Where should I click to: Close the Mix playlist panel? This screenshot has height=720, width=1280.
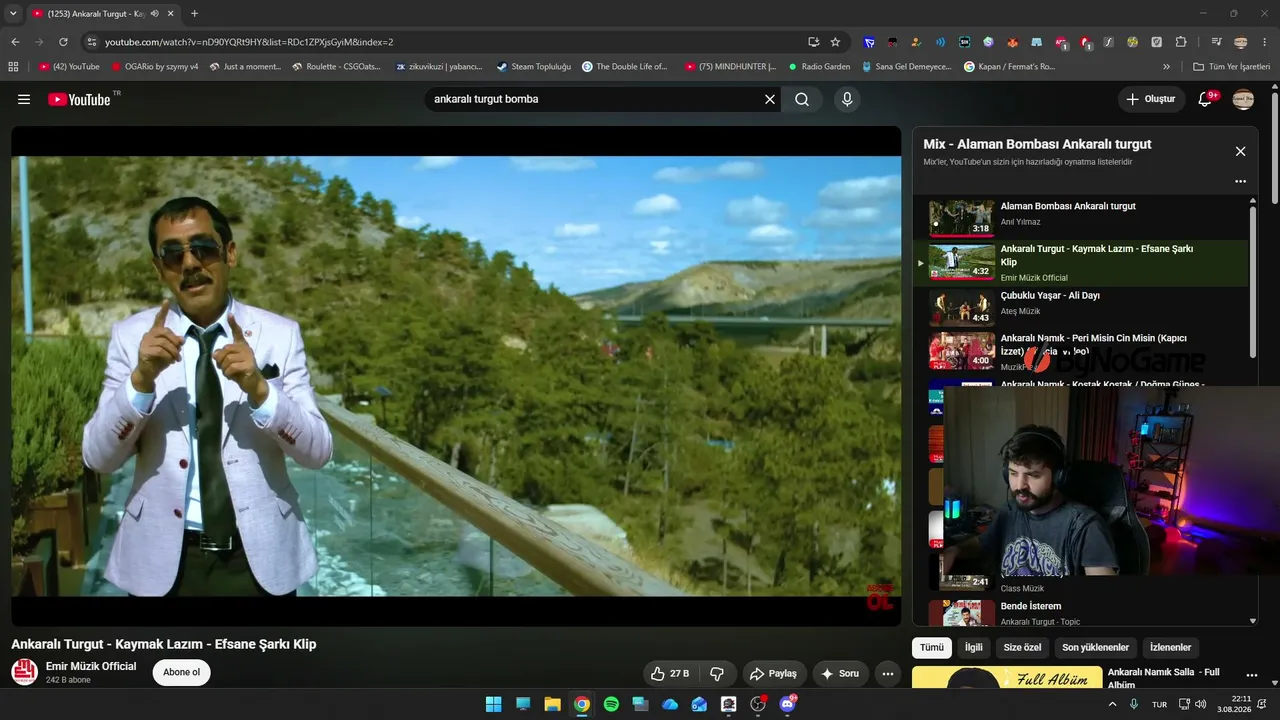[1240, 151]
